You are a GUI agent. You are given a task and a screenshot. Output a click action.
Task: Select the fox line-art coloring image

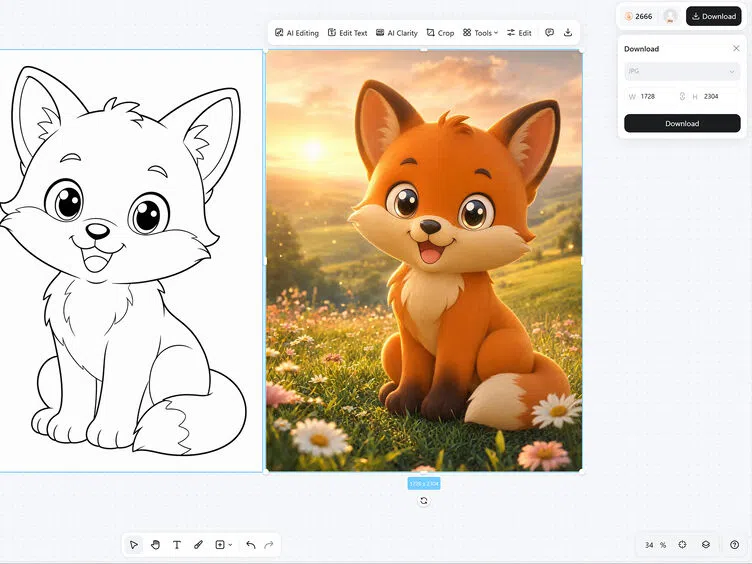tap(131, 260)
